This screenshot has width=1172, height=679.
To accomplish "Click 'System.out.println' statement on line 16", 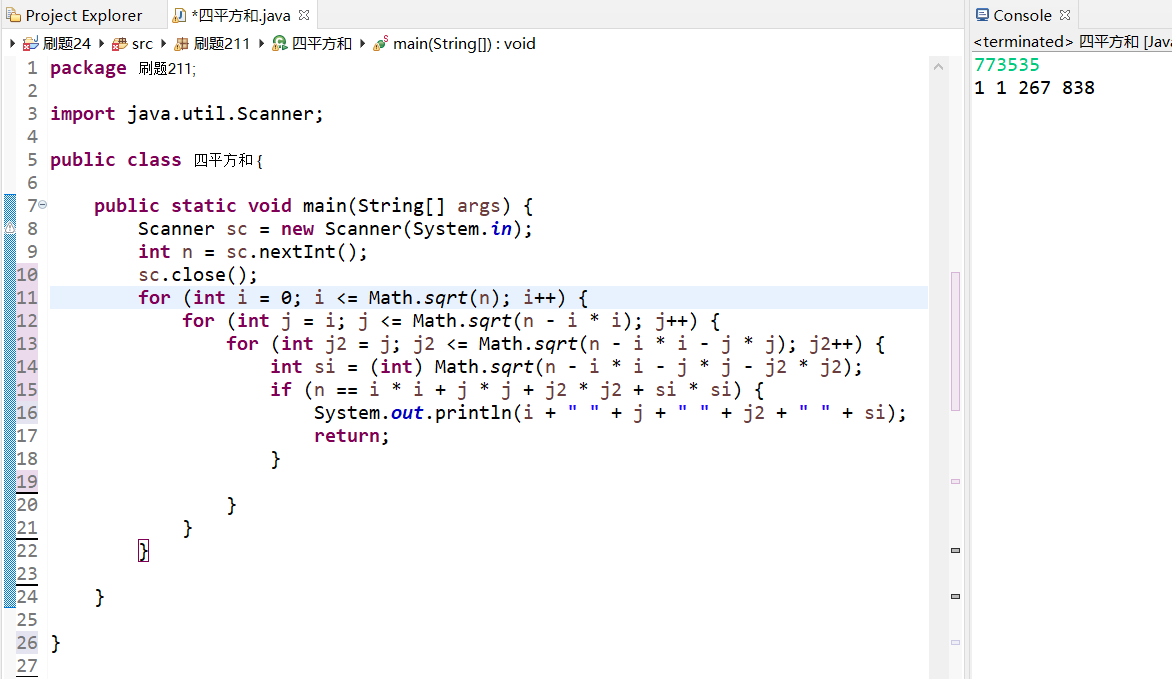I will (610, 413).
